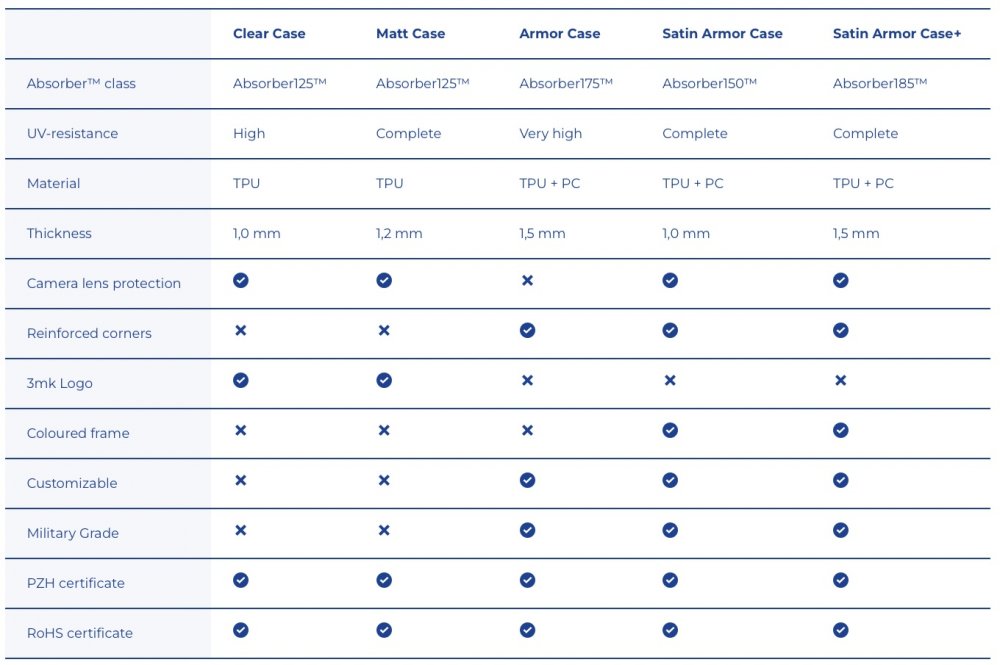The height and width of the screenshot is (665, 1000).
Task: Click the Matt Case Complete UV-resistance value
Action: [x=408, y=133]
